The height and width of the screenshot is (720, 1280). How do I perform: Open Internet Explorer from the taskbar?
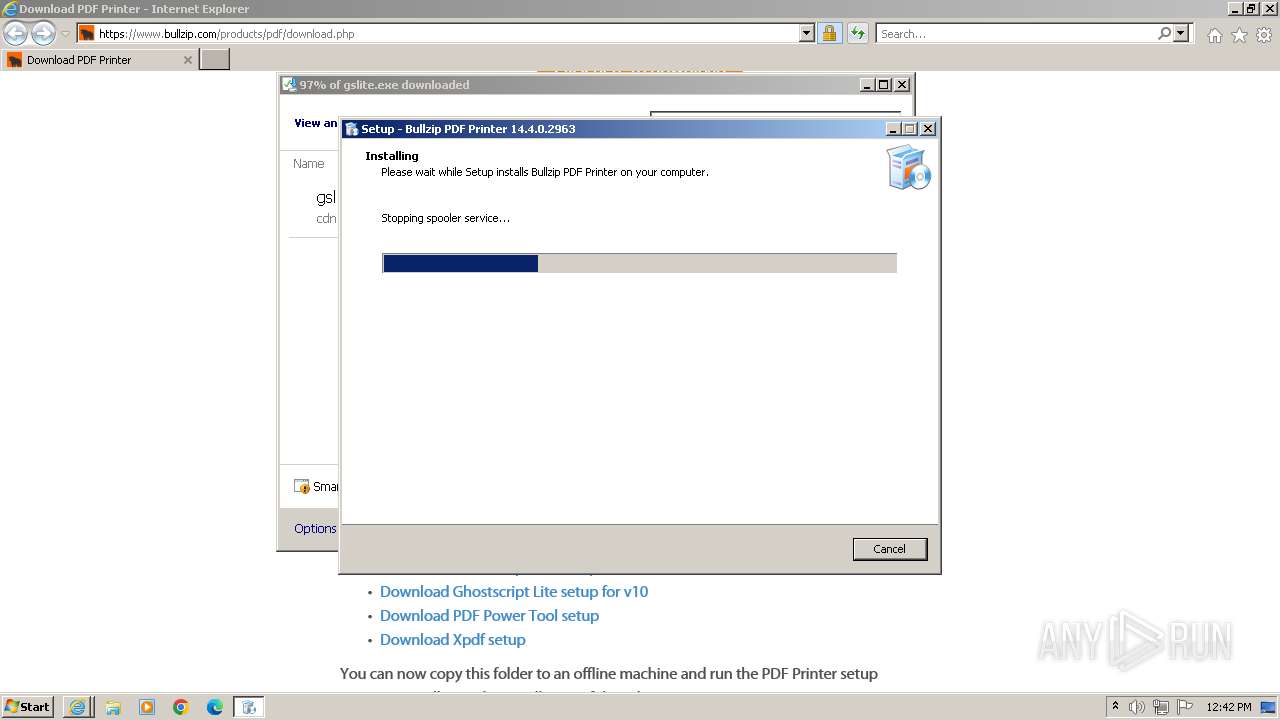tap(77, 707)
